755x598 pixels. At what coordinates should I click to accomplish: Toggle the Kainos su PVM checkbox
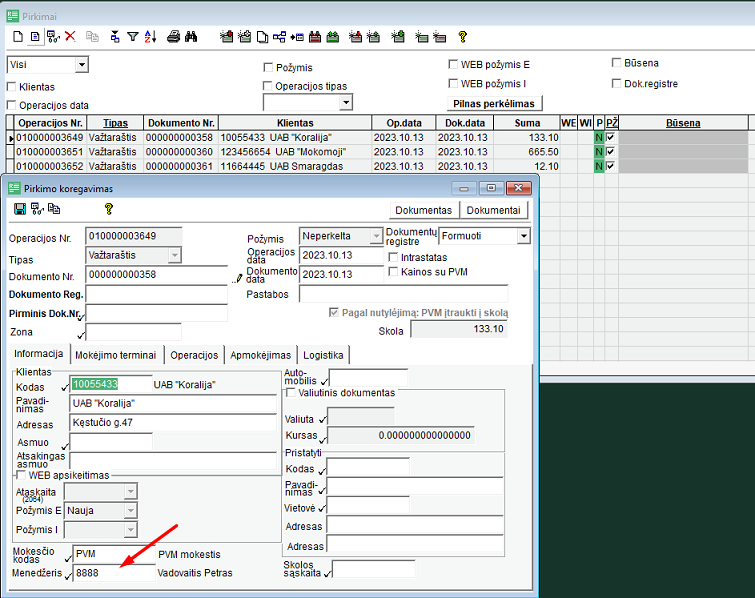tap(393, 272)
